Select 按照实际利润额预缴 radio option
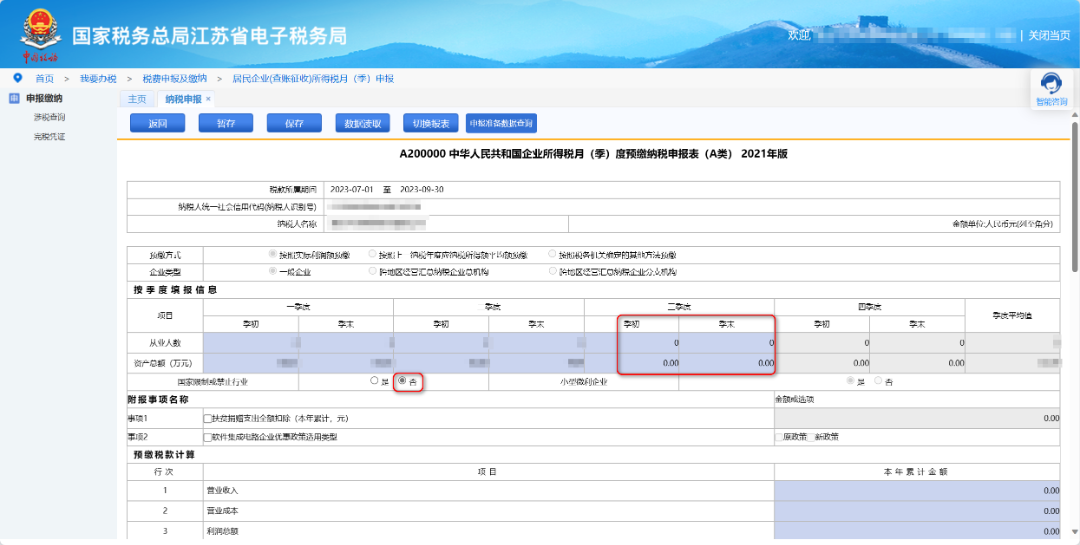Screen dimensions: 1080x545 [273, 254]
